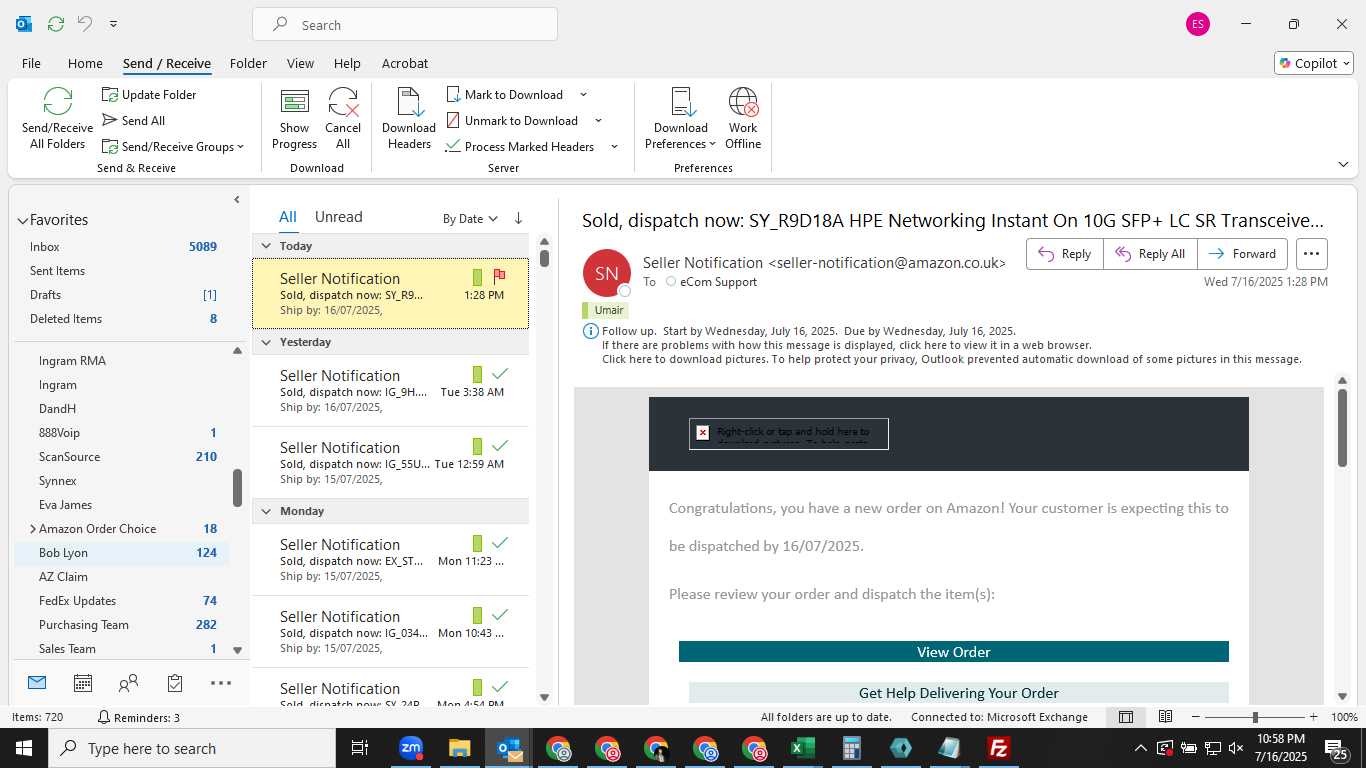Open Calendar view in navigation bar
Screen dimensions: 1366x768
coord(83,683)
